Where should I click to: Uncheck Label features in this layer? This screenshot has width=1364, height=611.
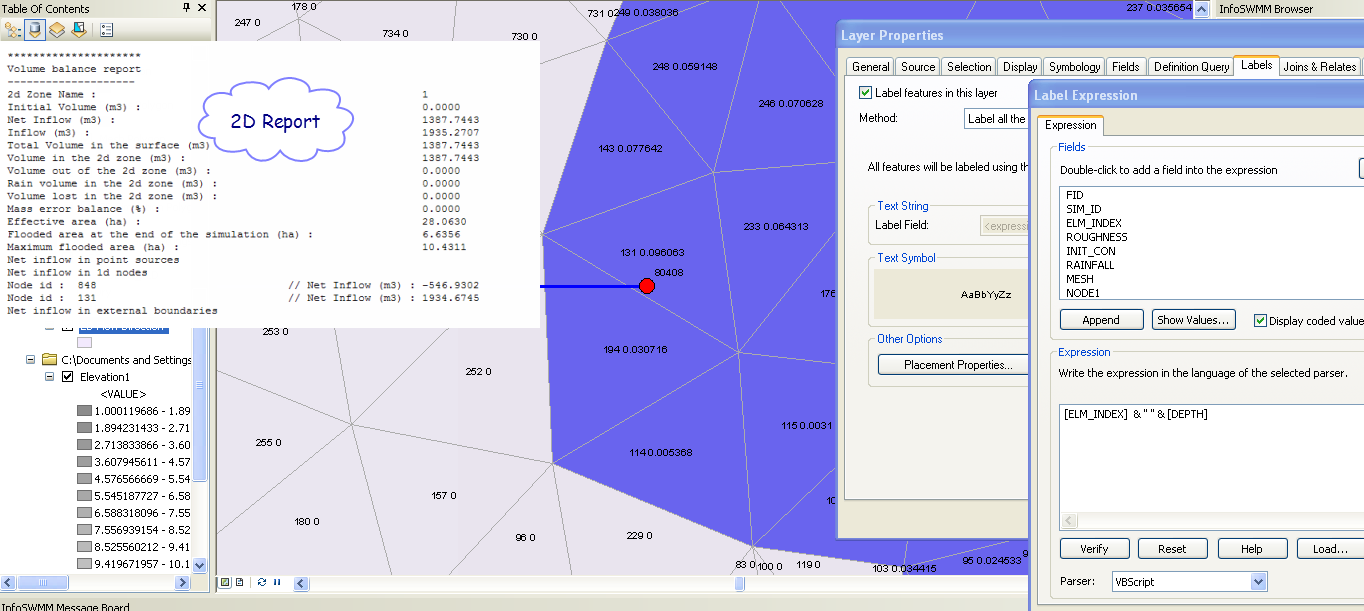pos(865,91)
